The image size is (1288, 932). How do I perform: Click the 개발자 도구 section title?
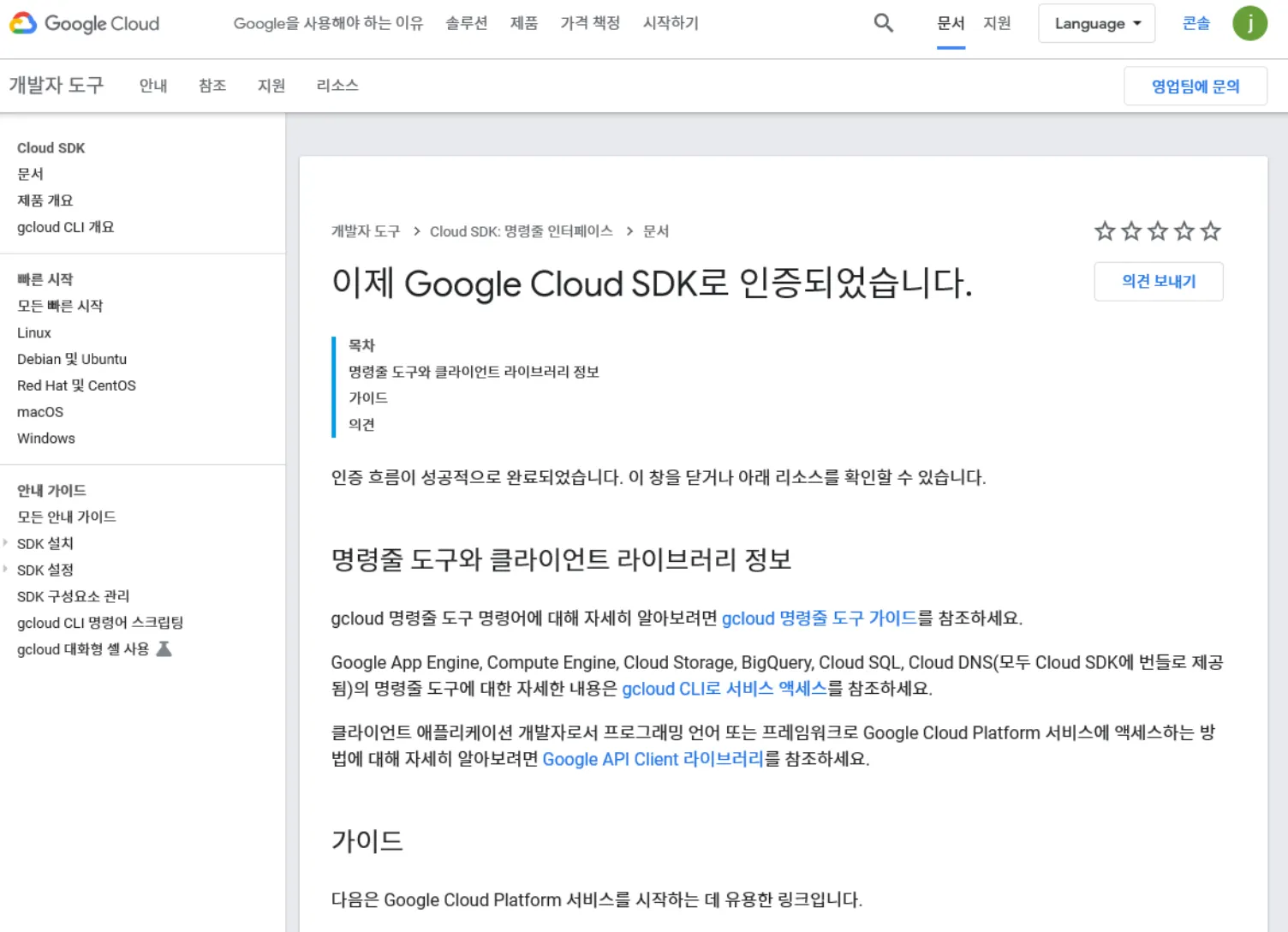pyautogui.click(x=57, y=85)
